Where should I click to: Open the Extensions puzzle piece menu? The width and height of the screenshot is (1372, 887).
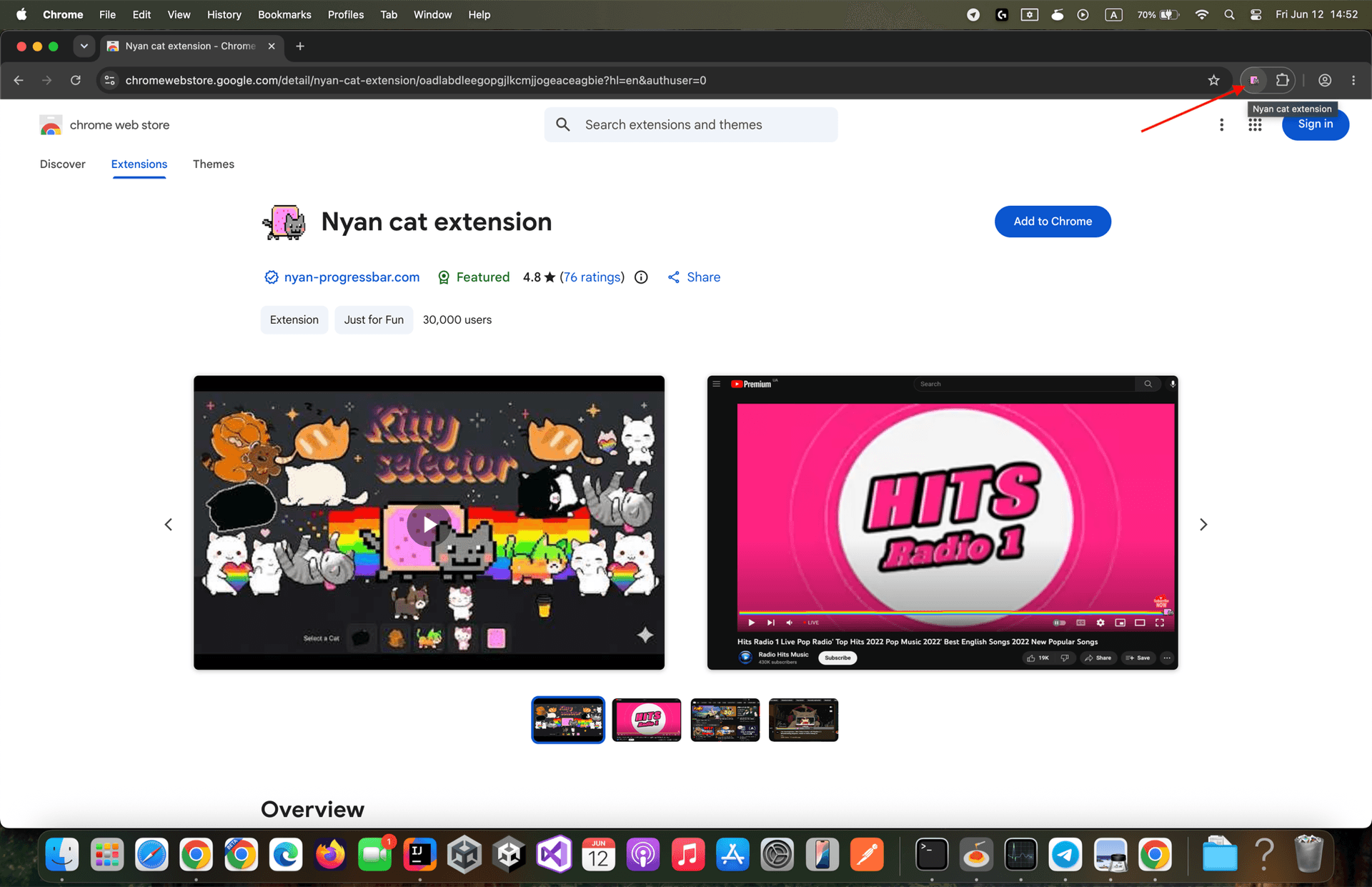[1283, 80]
